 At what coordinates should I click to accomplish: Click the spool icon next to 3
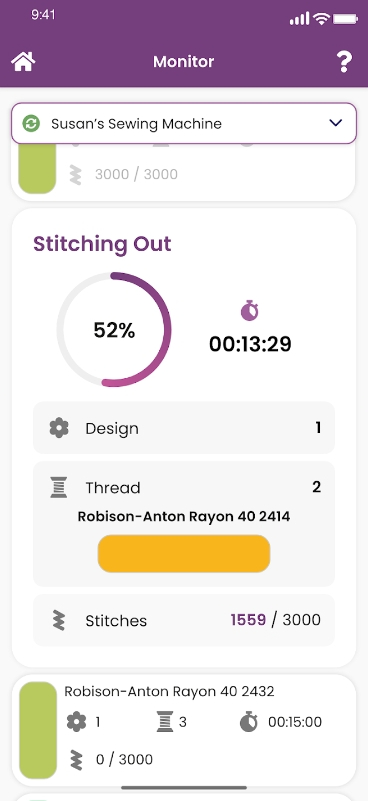(165, 722)
